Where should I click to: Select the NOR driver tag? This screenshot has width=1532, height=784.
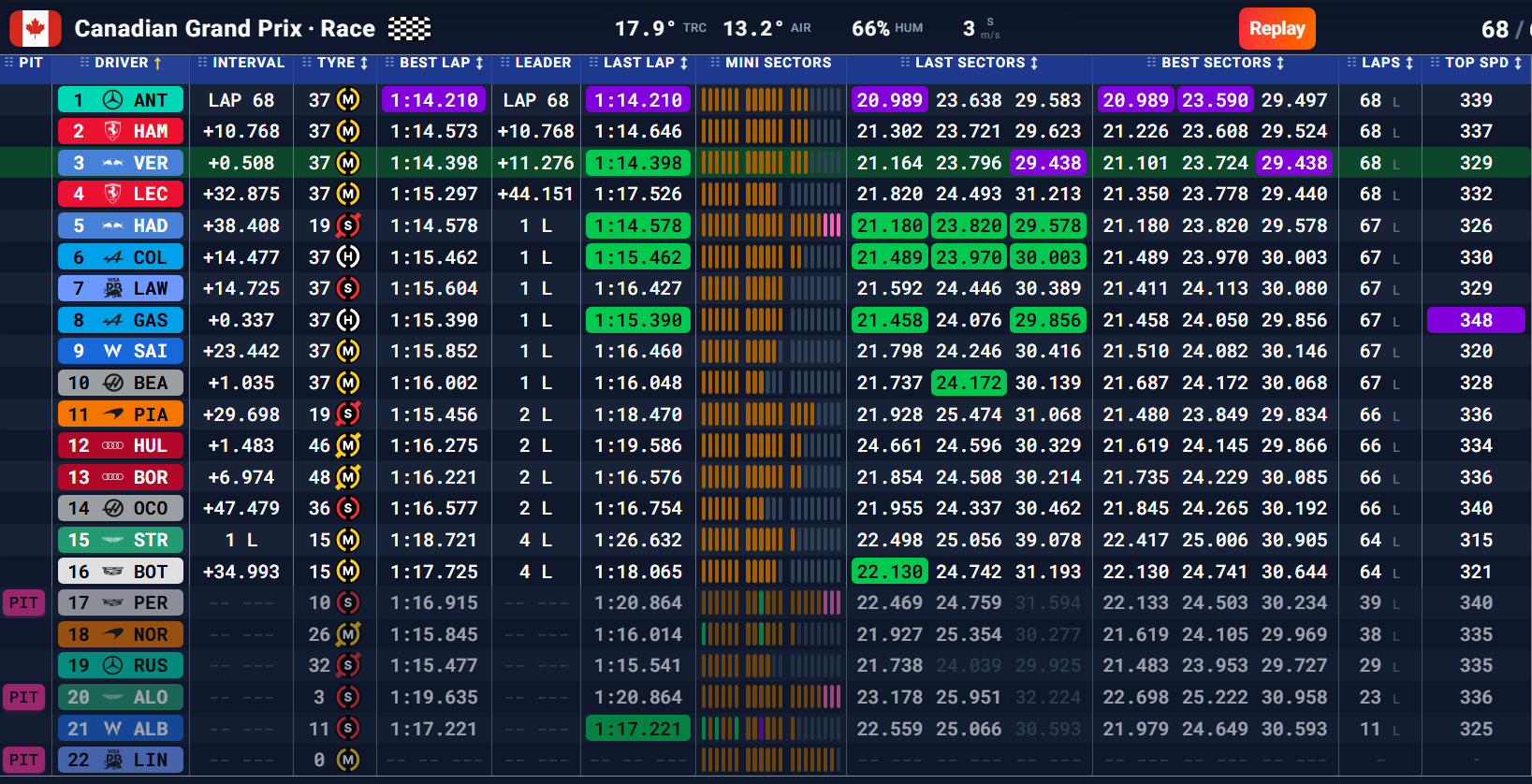tap(121, 634)
